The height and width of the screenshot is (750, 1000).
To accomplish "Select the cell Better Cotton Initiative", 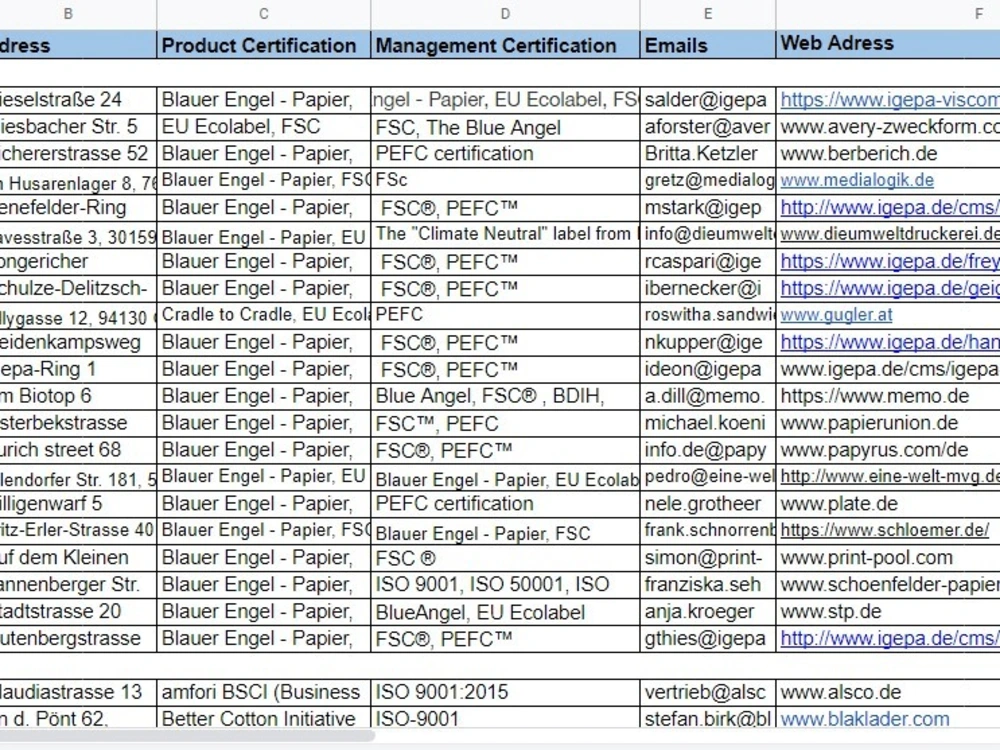I will click(263, 719).
